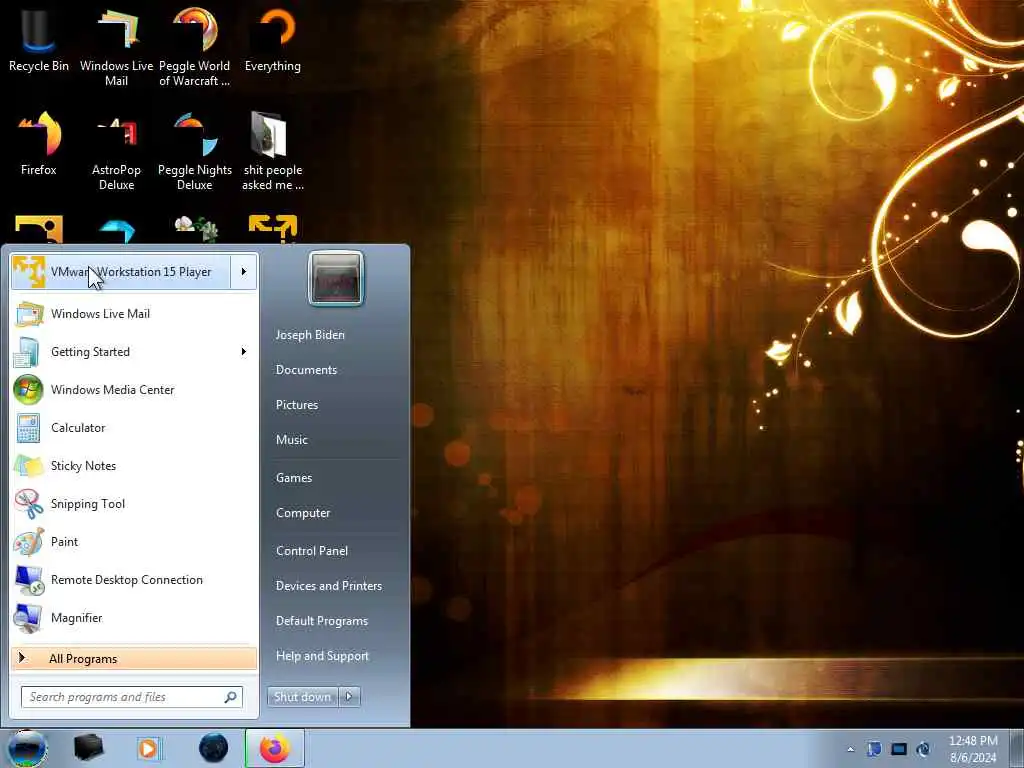Show hidden system tray icons
Image resolution: width=1024 pixels, height=768 pixels.
click(850, 749)
